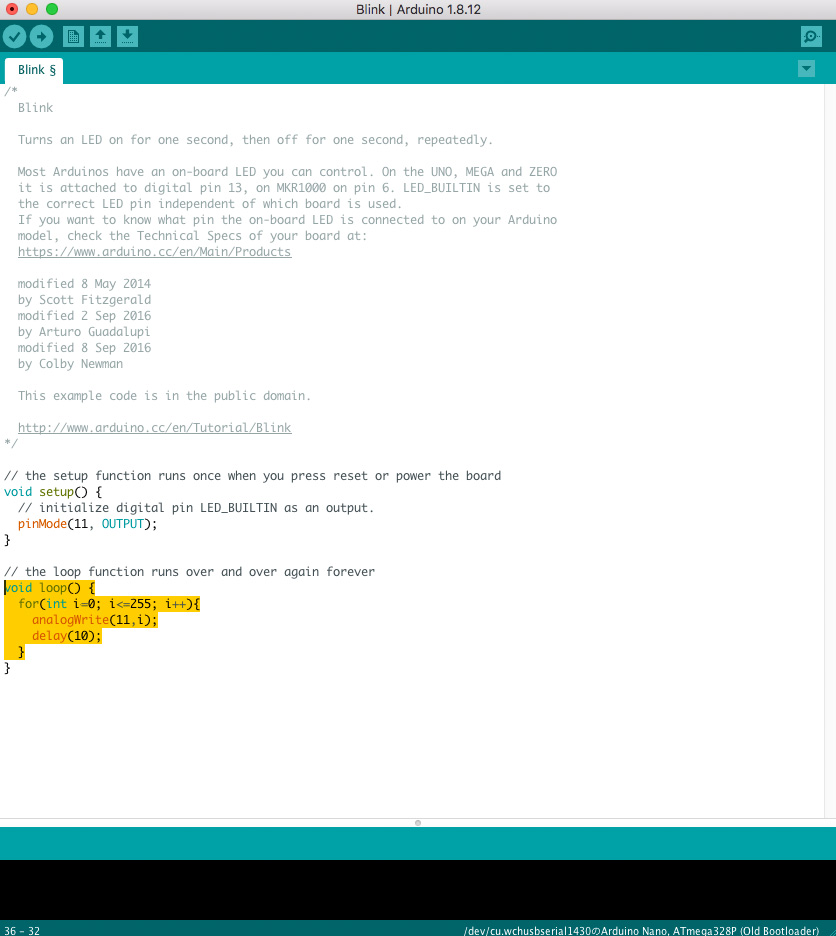The image size is (836, 936).
Task: Click 'it is attached to digital pin 13' line
Action: (x=284, y=188)
